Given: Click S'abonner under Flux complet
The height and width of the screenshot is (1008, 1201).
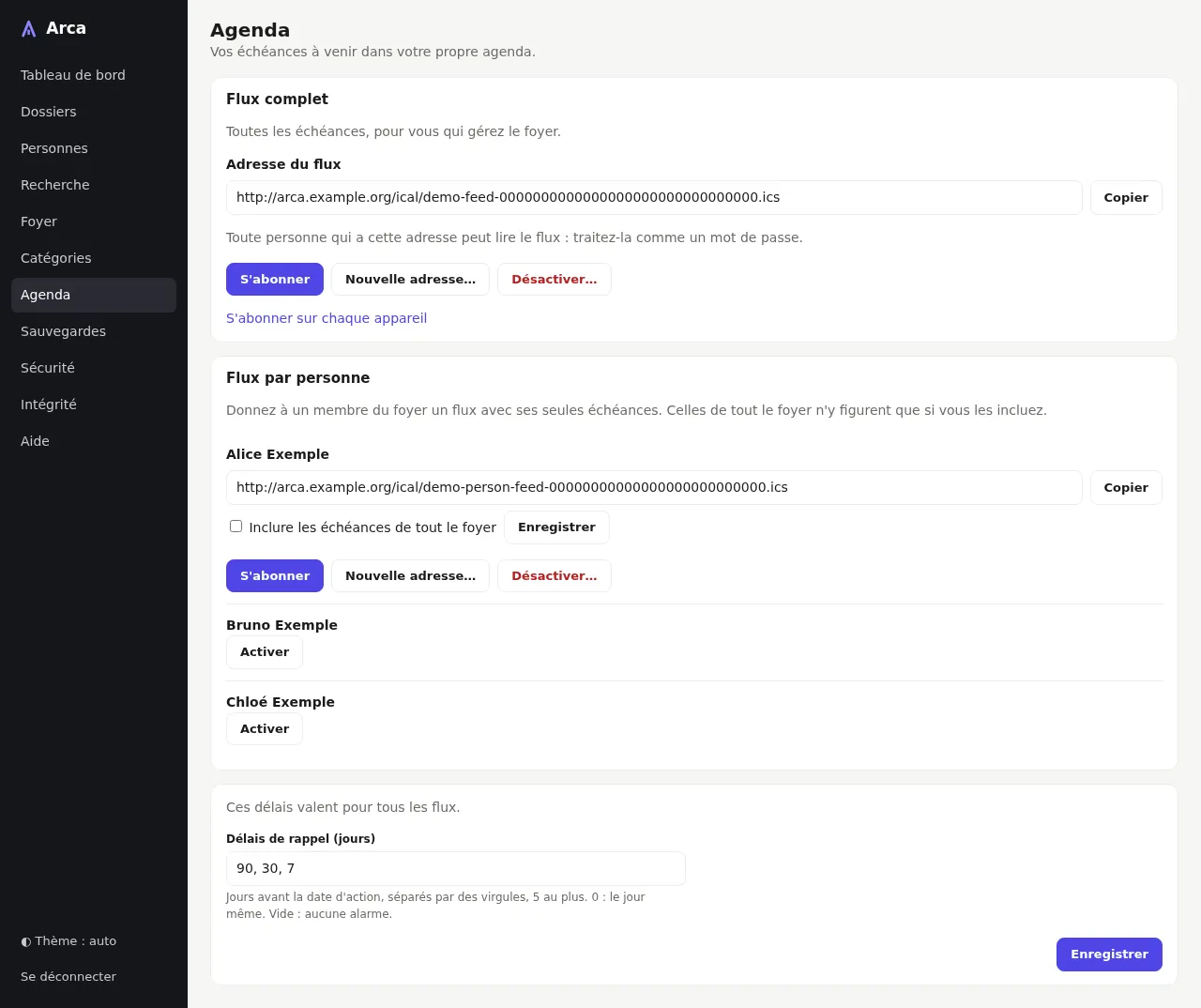Looking at the screenshot, I should point(275,280).
